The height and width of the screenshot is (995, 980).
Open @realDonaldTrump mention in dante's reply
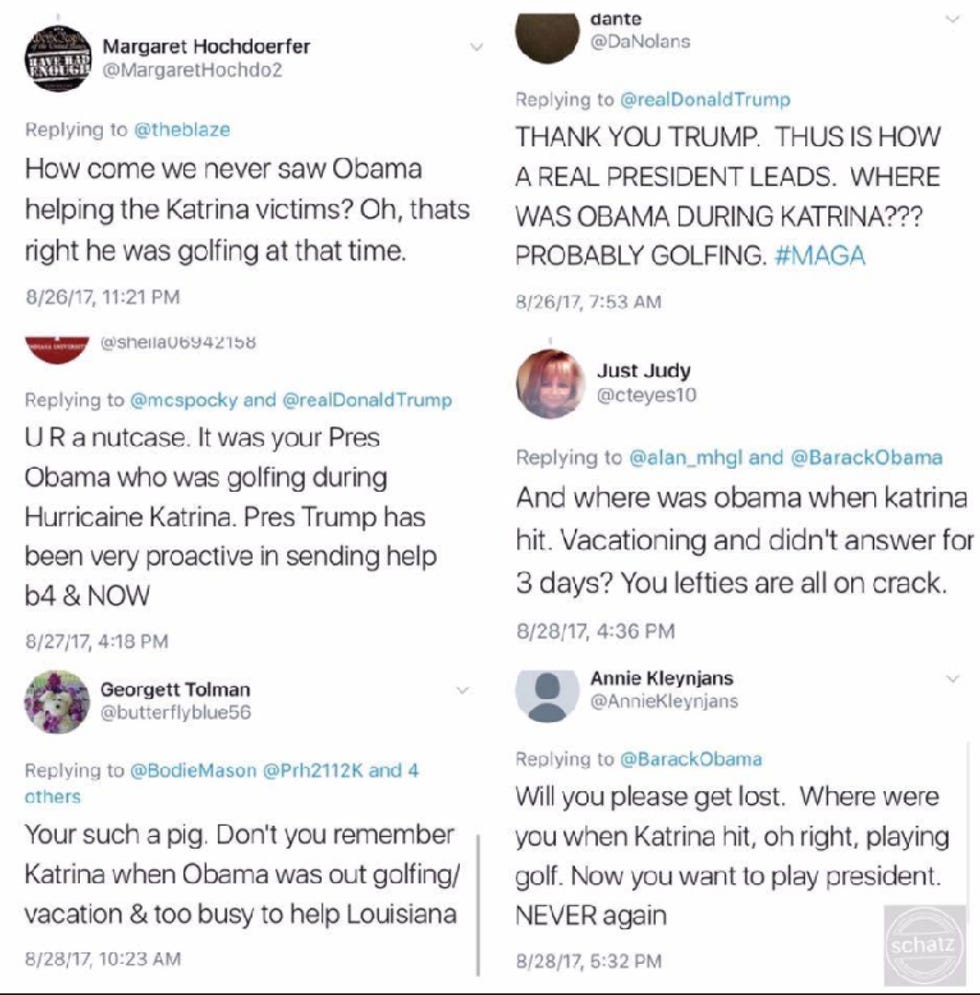tap(705, 100)
